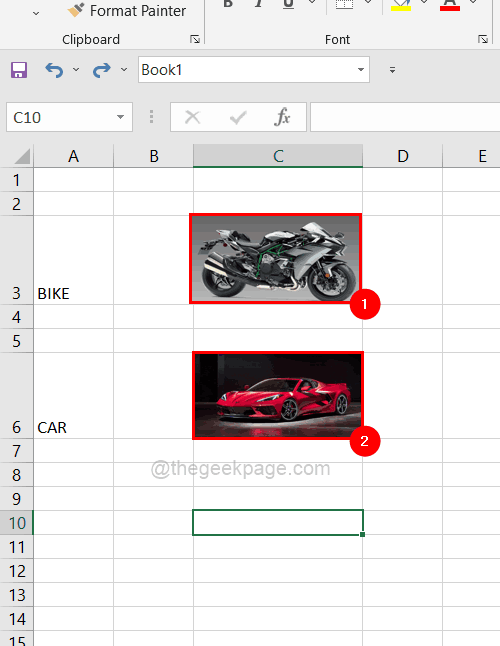
Task: Expand the undo history dropdown arrow
Action: coord(76,70)
